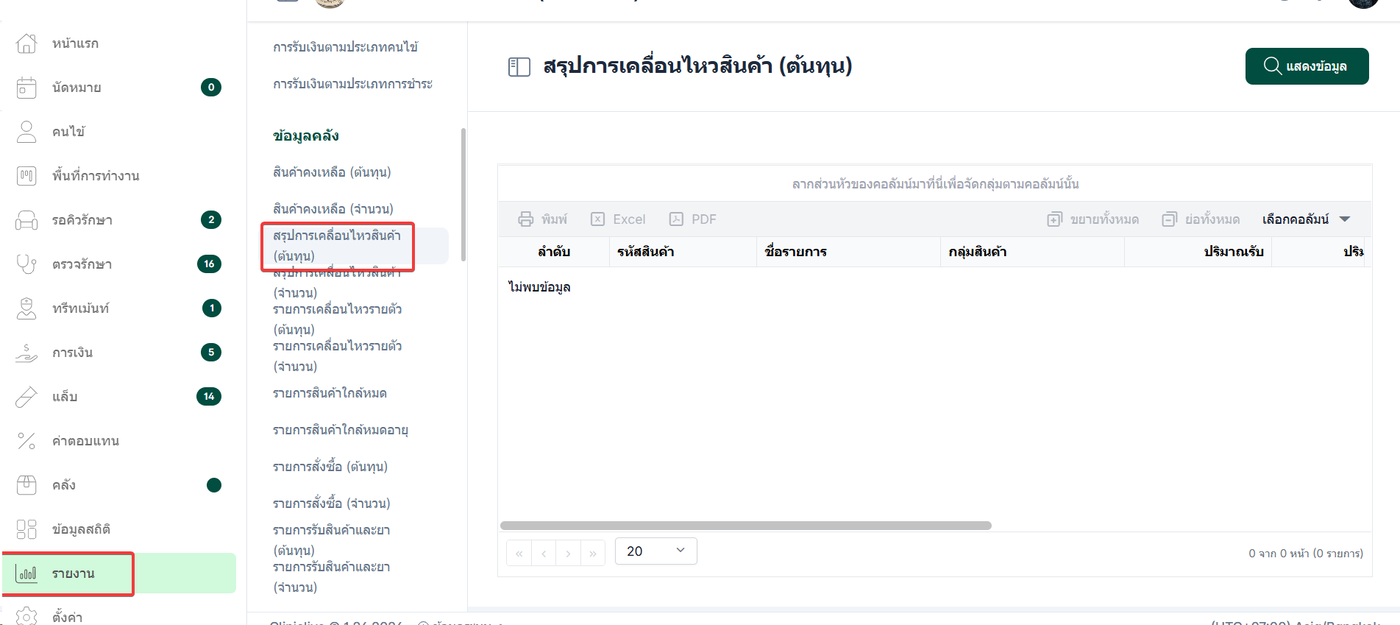Click the collapse-all minus icon

(x=1169, y=219)
